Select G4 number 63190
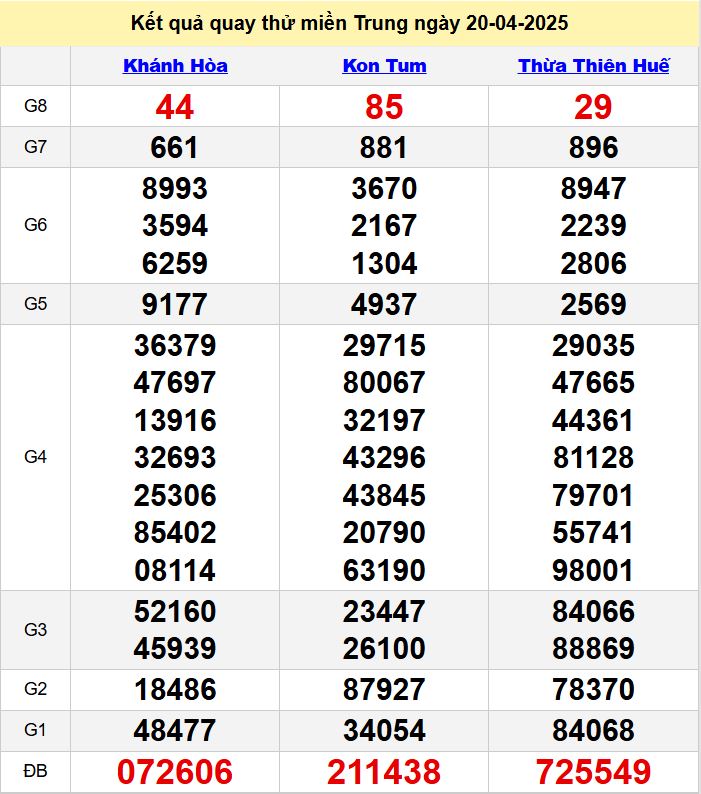Viewport: 701px width, 794px height. [384, 571]
